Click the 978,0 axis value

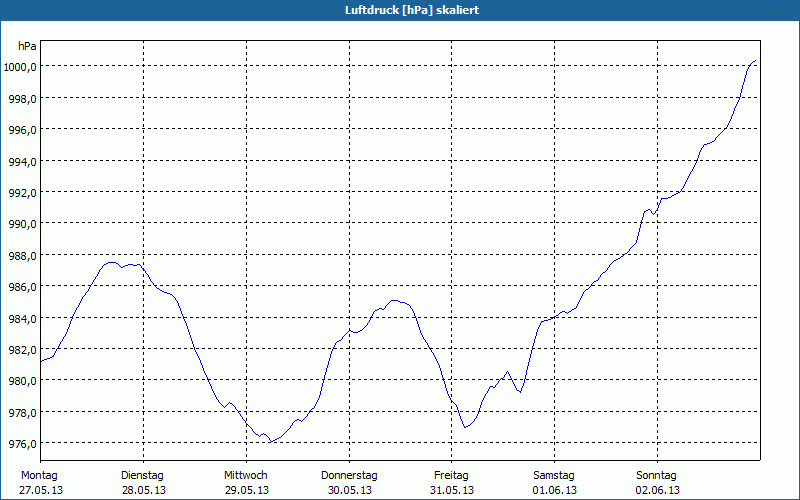[x=22, y=413]
